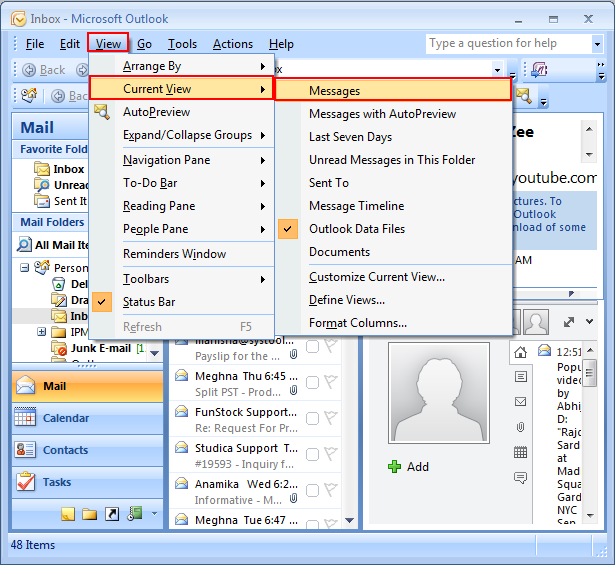Click the mail envelope icon in People Pane tabs
The height and width of the screenshot is (565, 615).
520,401
